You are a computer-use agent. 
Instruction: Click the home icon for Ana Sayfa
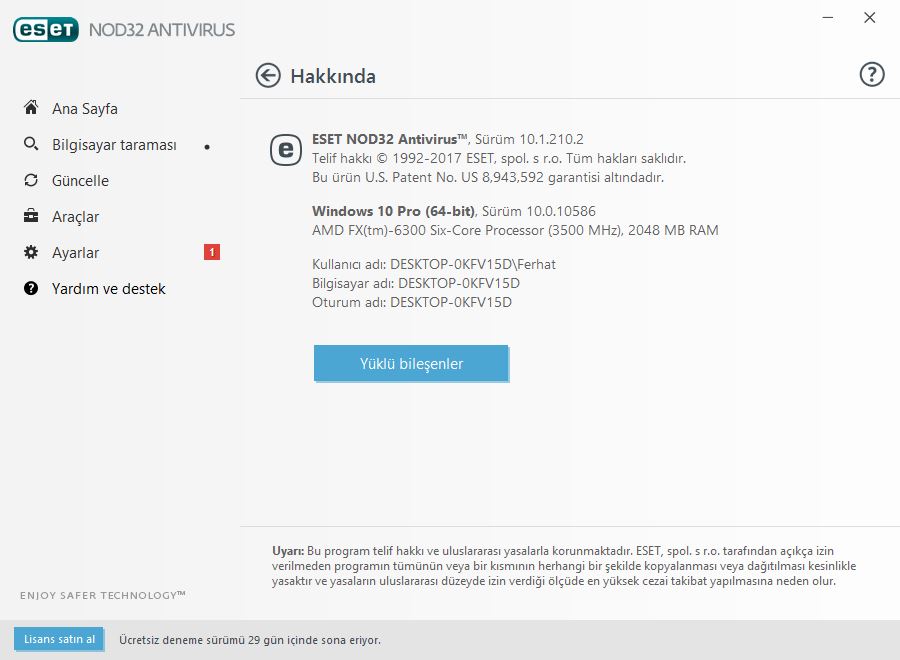click(x=31, y=107)
